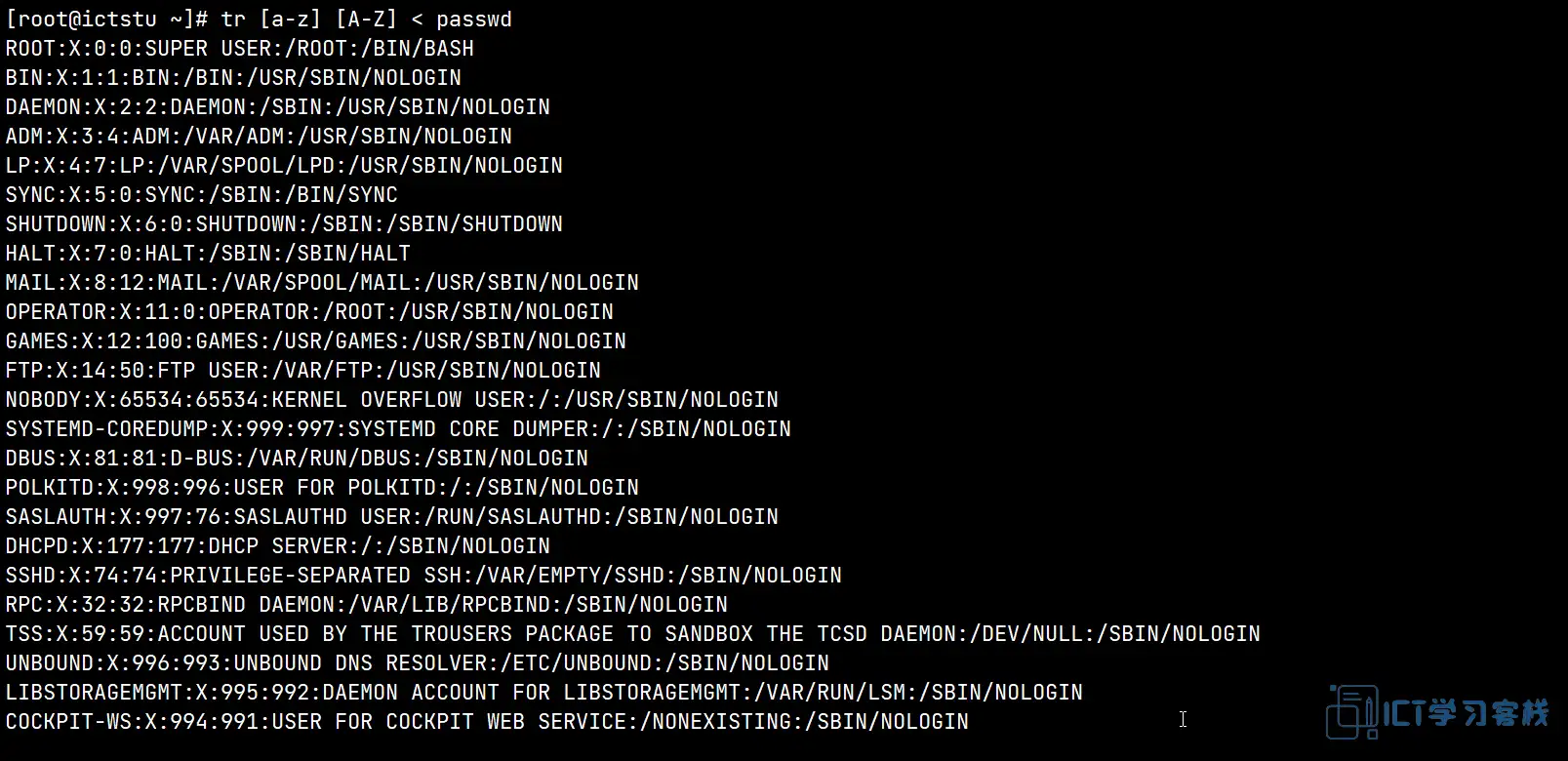Viewport: 1568px width, 761px height.
Task: Click the POLKITD:X:998:996 output line
Action: tap(322, 488)
